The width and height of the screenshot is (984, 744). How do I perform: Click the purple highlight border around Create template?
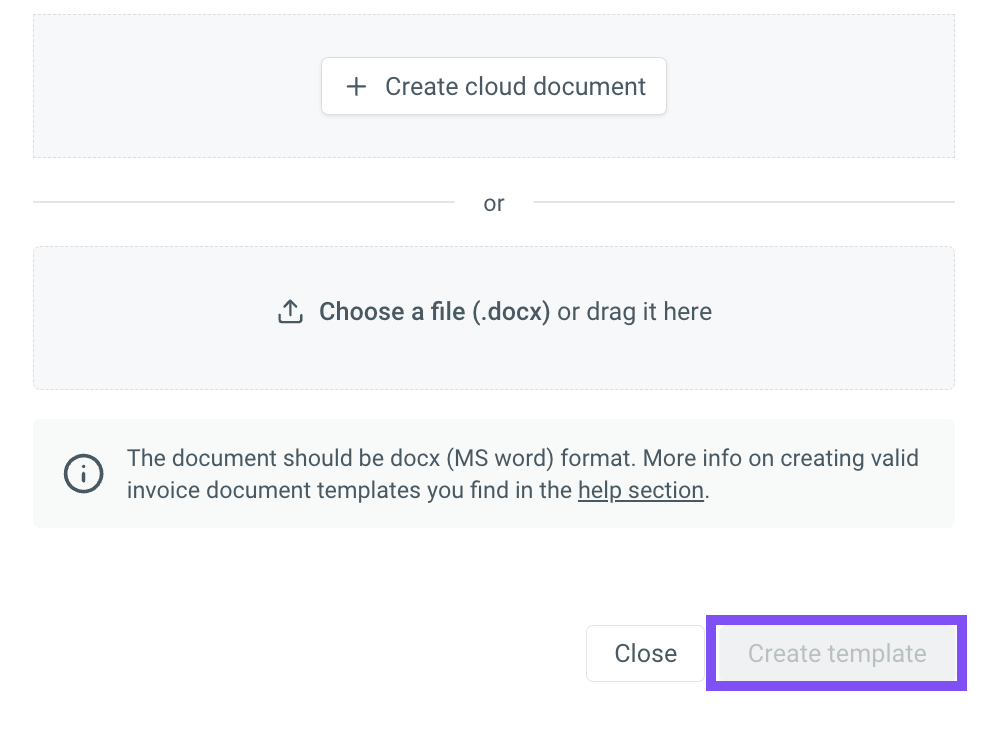[837, 620]
